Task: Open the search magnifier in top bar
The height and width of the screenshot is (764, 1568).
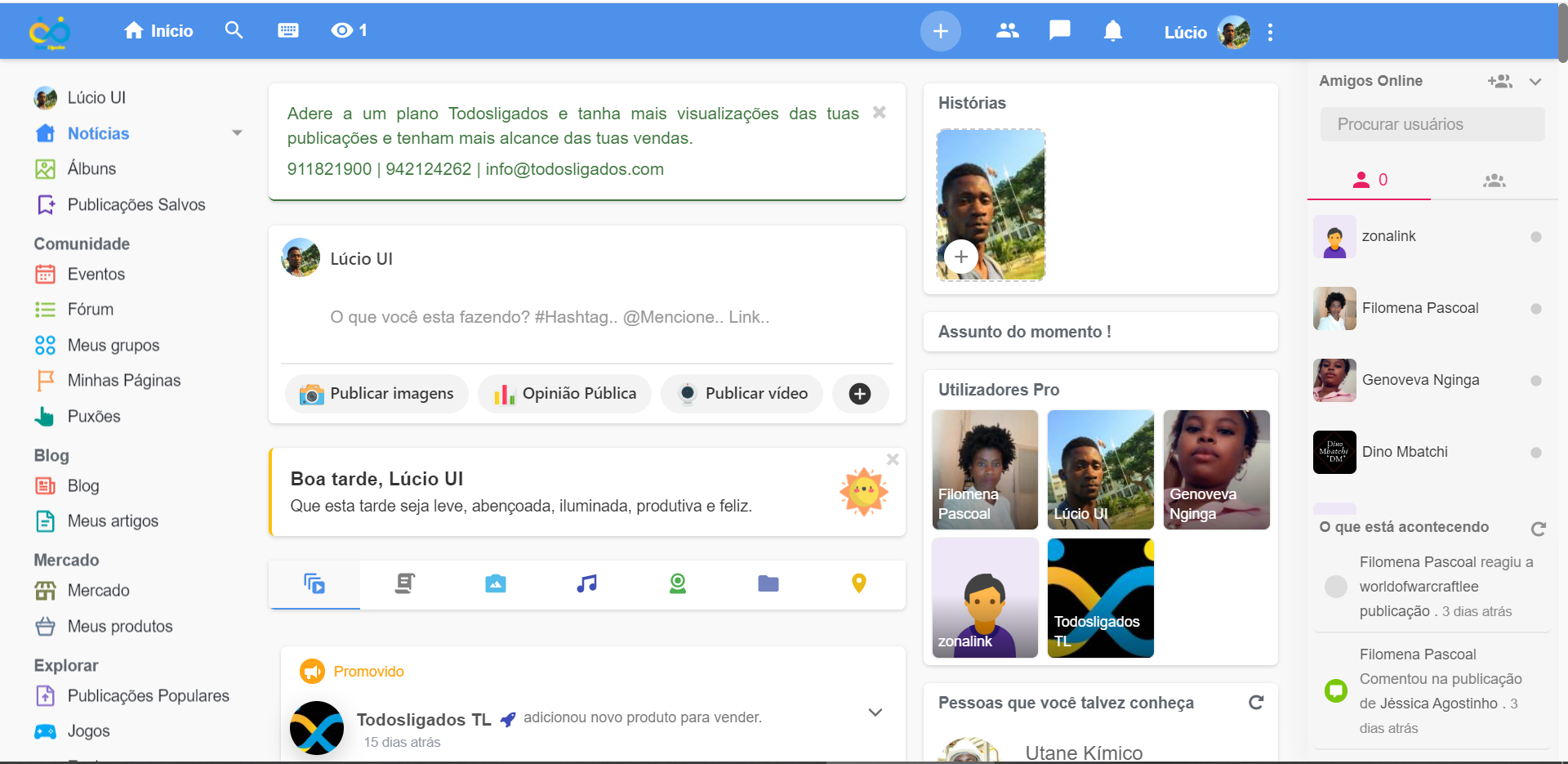Action: [x=234, y=30]
